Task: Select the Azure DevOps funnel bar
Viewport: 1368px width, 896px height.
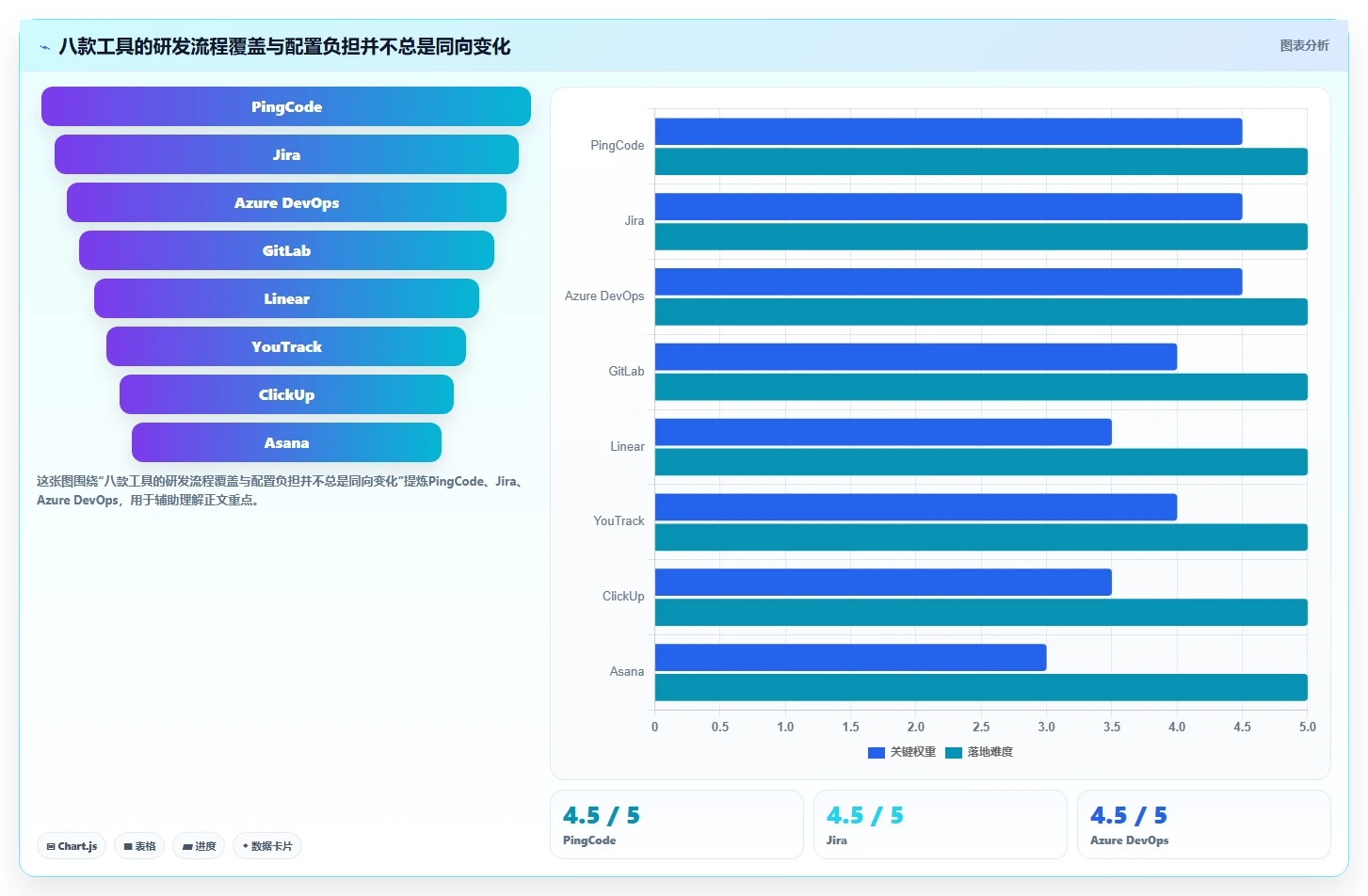Action: (x=286, y=202)
